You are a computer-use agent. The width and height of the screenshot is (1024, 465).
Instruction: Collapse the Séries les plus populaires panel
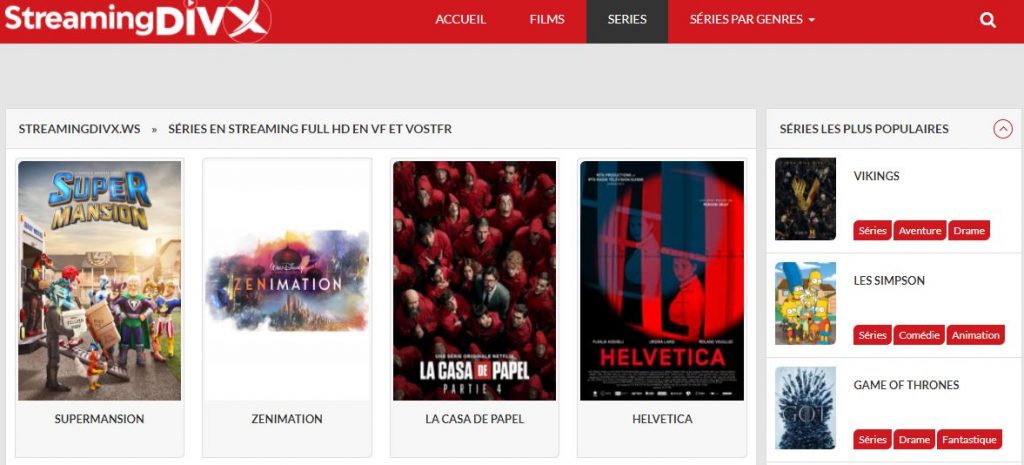click(x=1002, y=129)
